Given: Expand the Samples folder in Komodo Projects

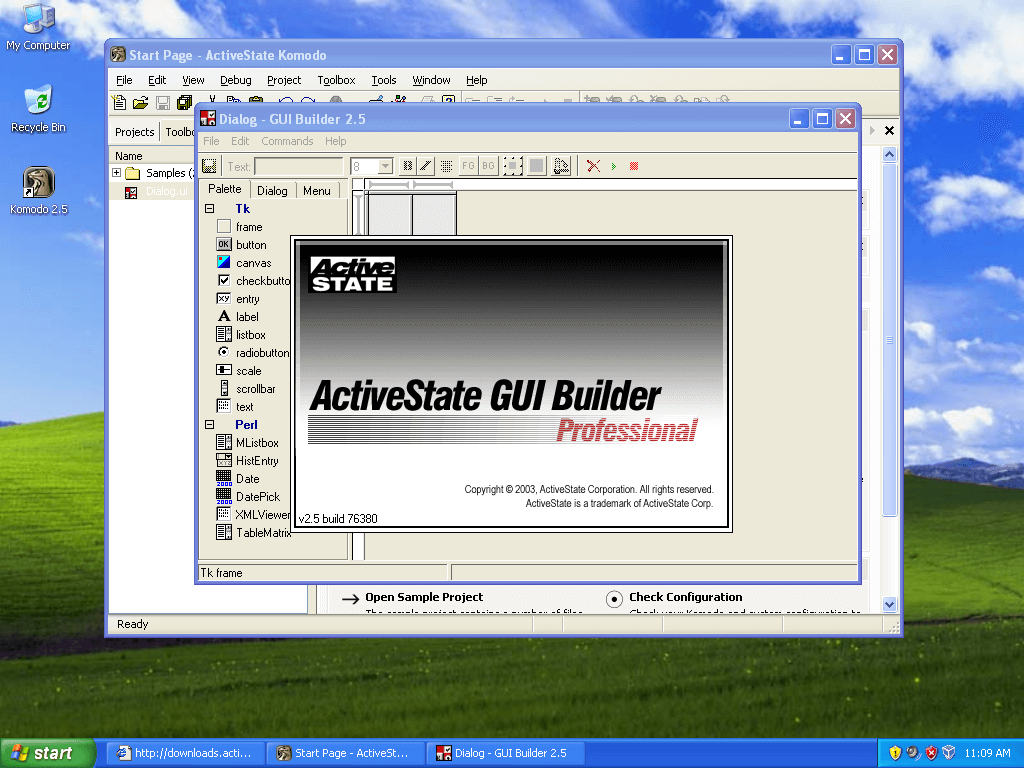Looking at the screenshot, I should tap(116, 173).
